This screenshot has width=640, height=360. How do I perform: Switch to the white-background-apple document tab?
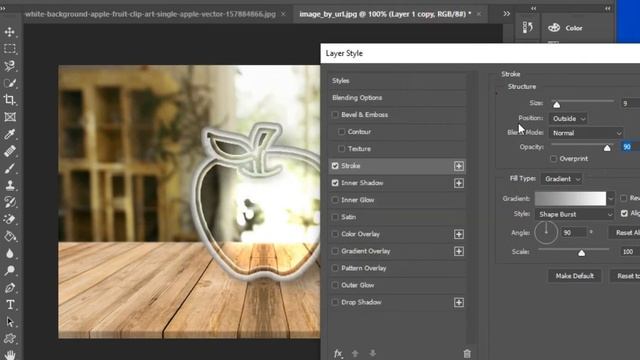tap(150, 14)
